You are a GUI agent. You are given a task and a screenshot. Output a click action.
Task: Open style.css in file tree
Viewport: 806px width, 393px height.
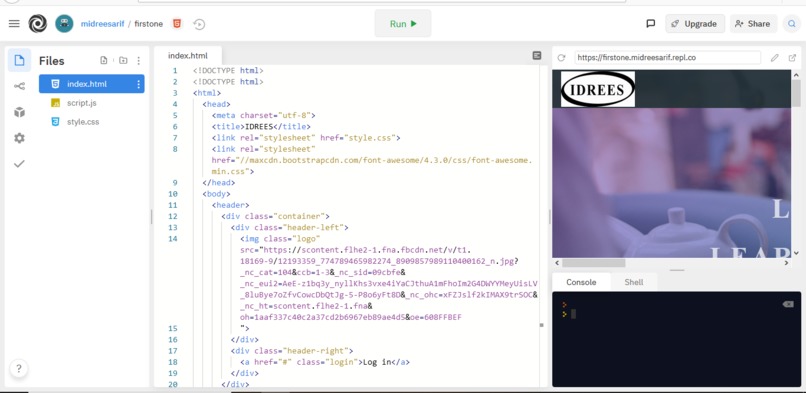click(x=83, y=122)
